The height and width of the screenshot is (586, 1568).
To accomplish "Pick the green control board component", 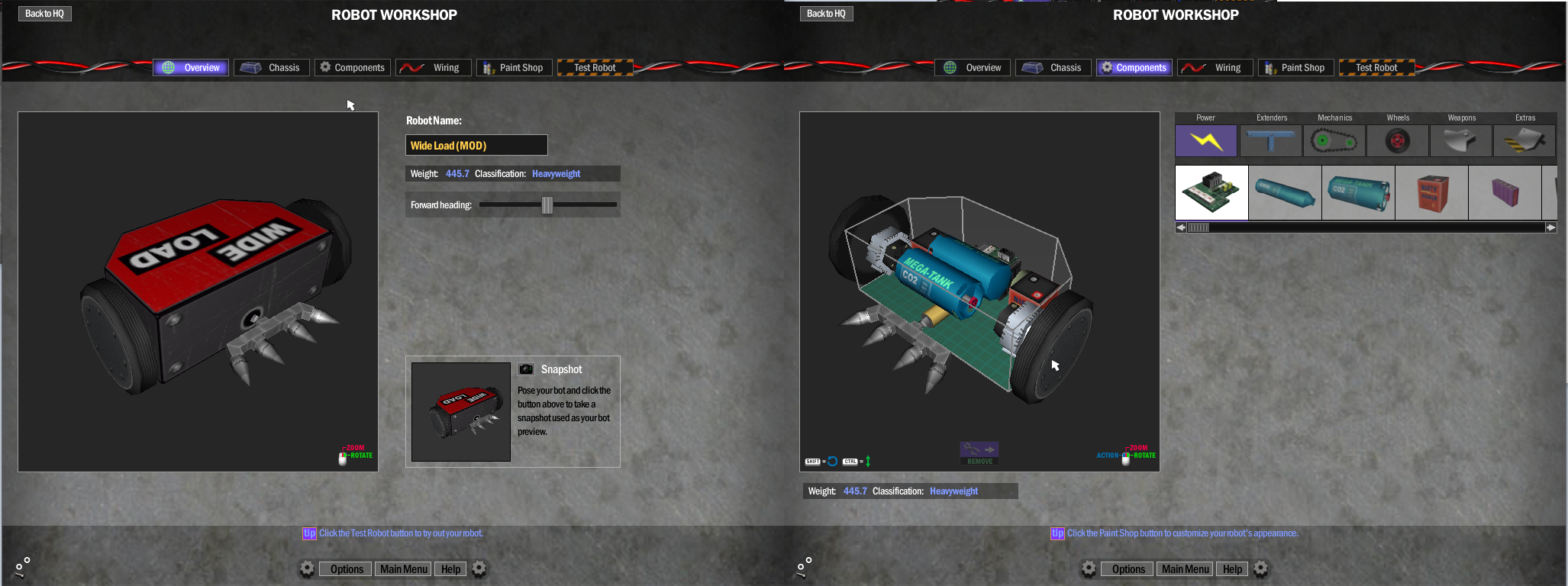I will [1211, 193].
